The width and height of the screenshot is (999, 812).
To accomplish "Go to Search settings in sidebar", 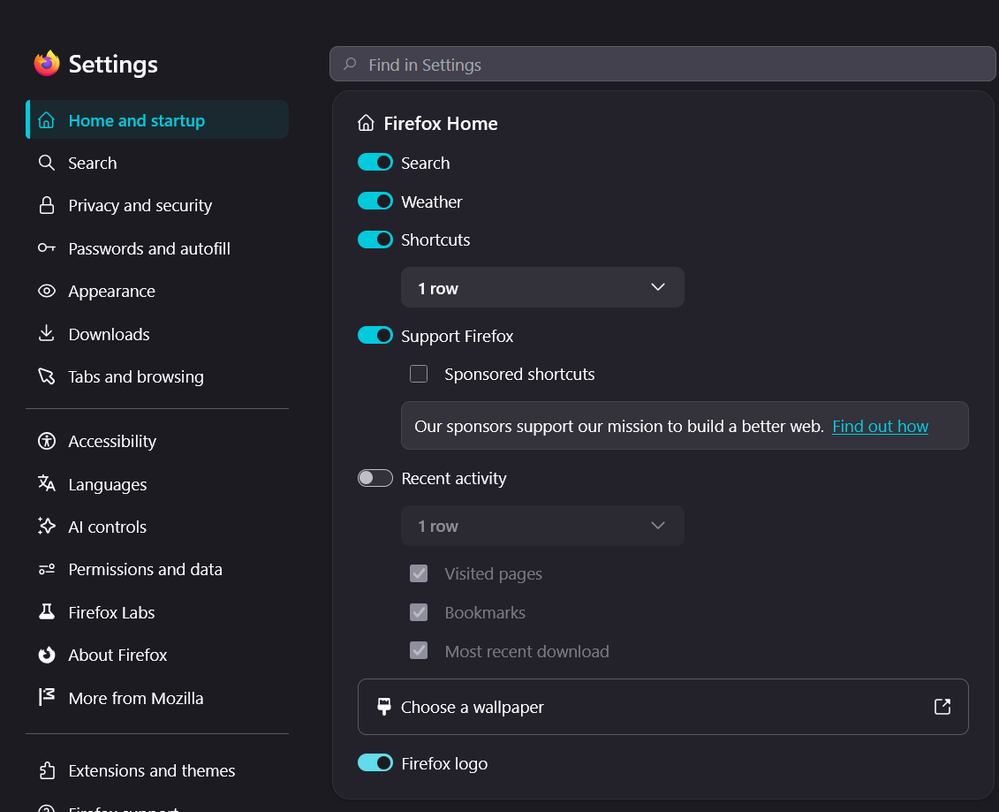I will (157, 163).
